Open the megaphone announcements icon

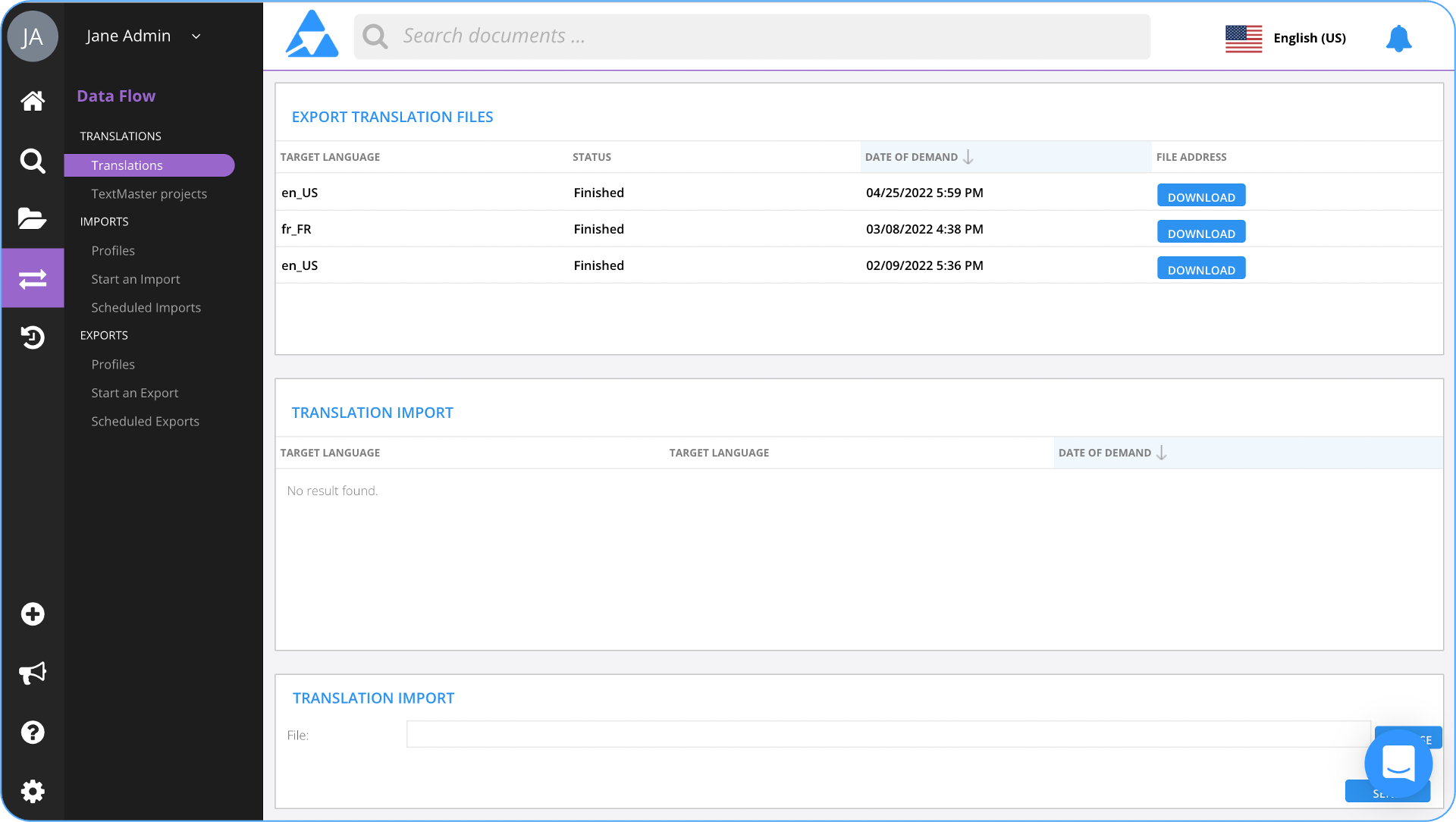click(x=33, y=673)
